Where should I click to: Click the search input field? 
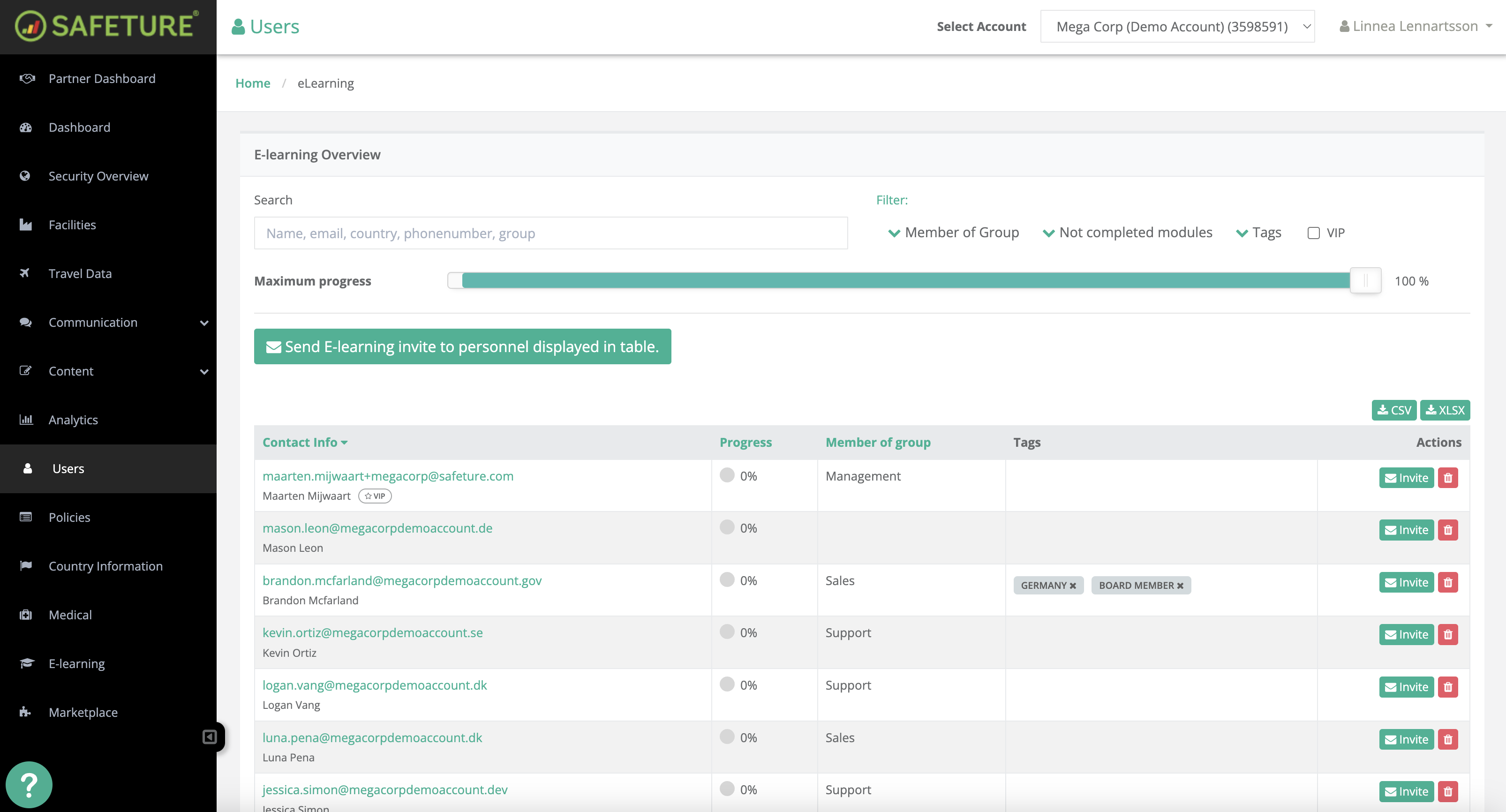pyautogui.click(x=550, y=233)
